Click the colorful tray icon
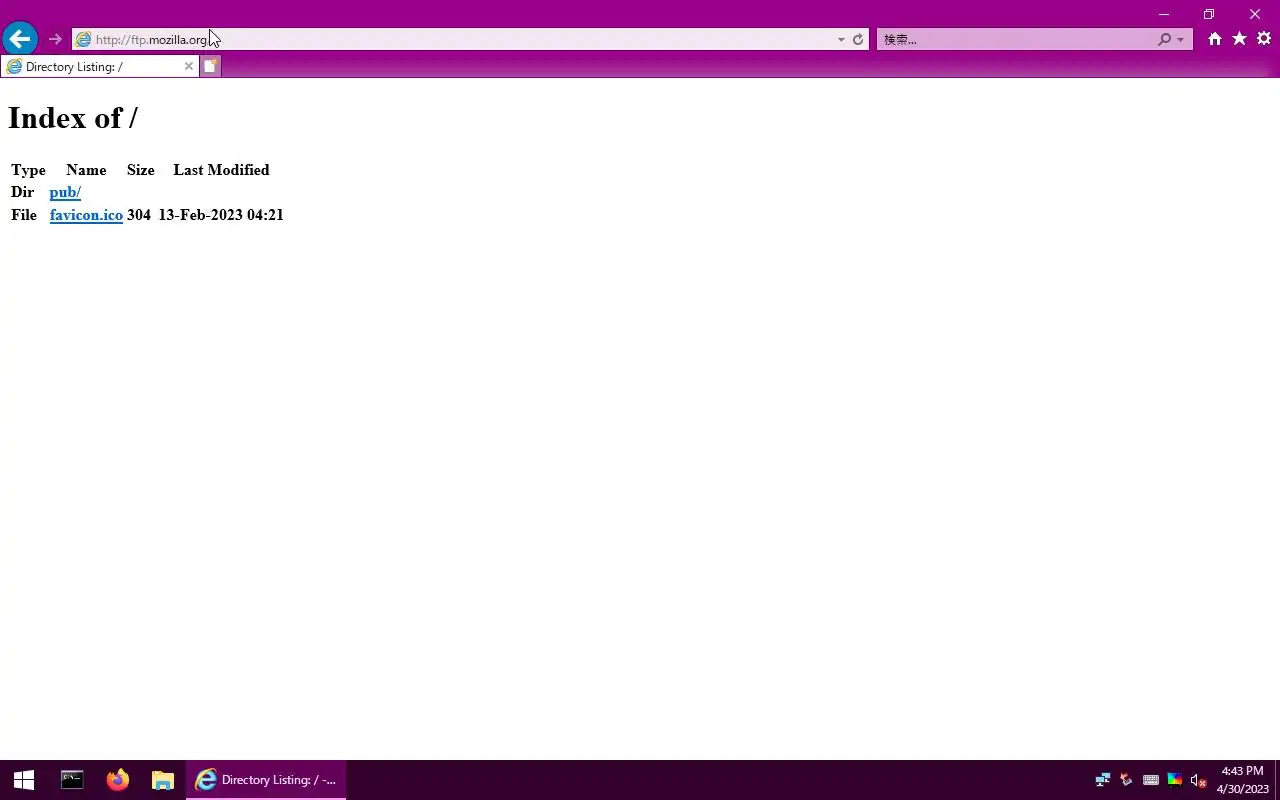This screenshot has width=1280, height=800. point(1175,780)
